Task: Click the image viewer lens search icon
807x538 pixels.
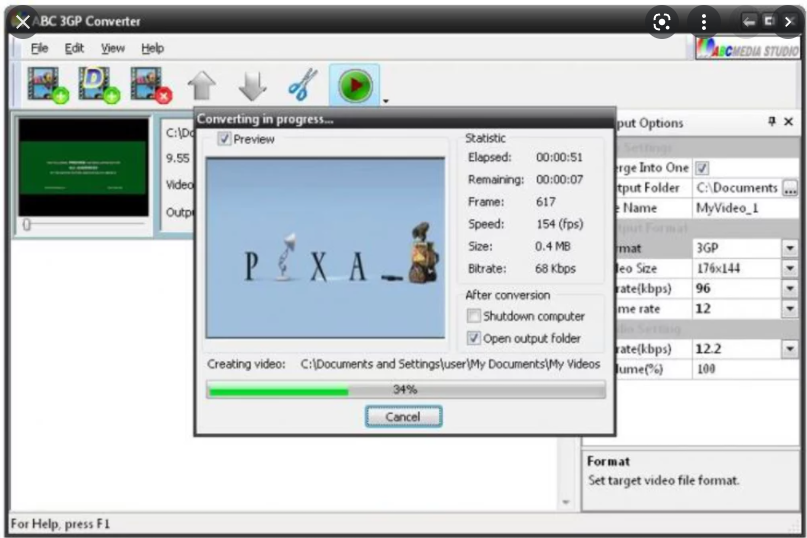Action: pyautogui.click(x=662, y=22)
